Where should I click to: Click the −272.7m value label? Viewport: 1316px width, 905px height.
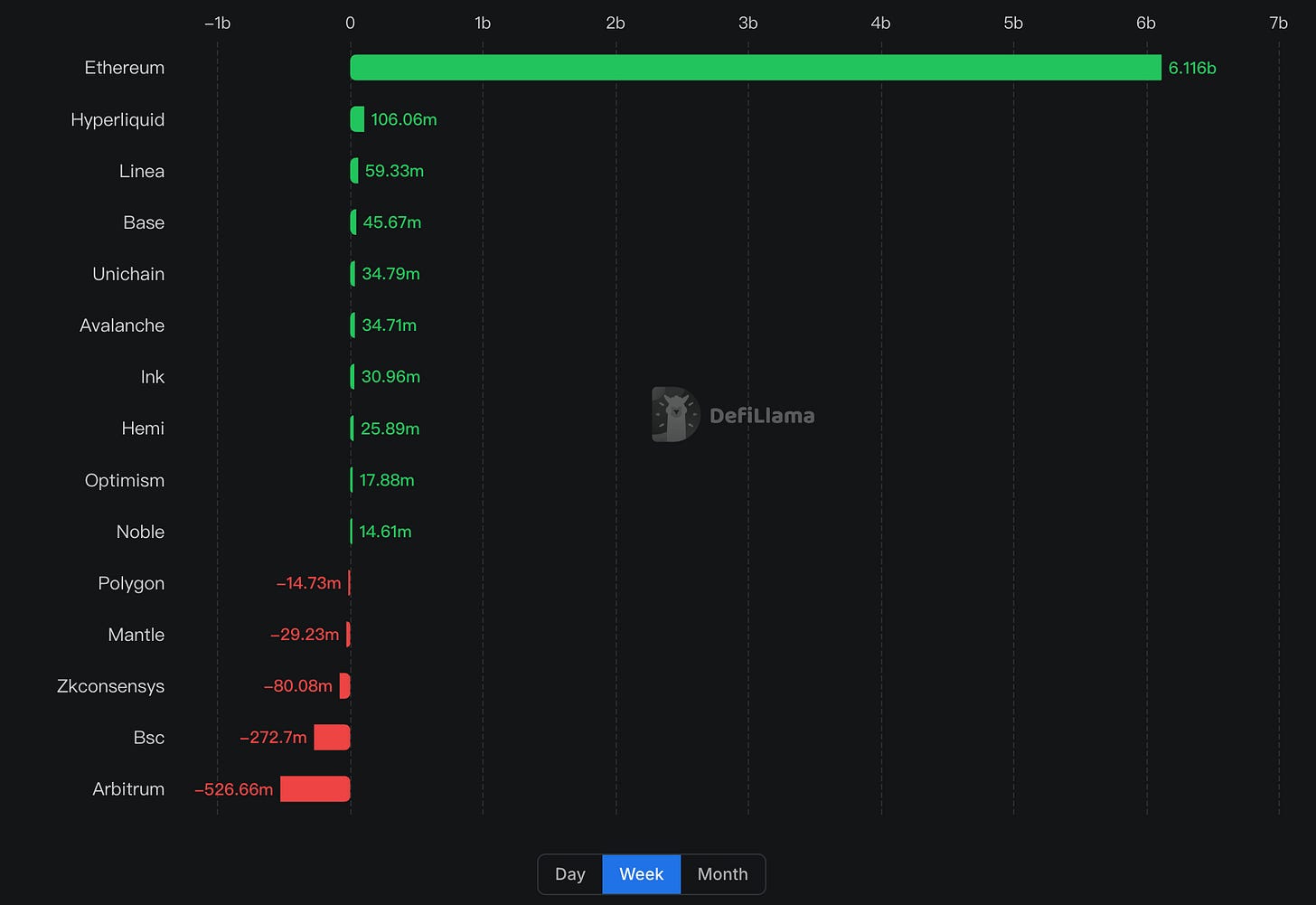(273, 738)
